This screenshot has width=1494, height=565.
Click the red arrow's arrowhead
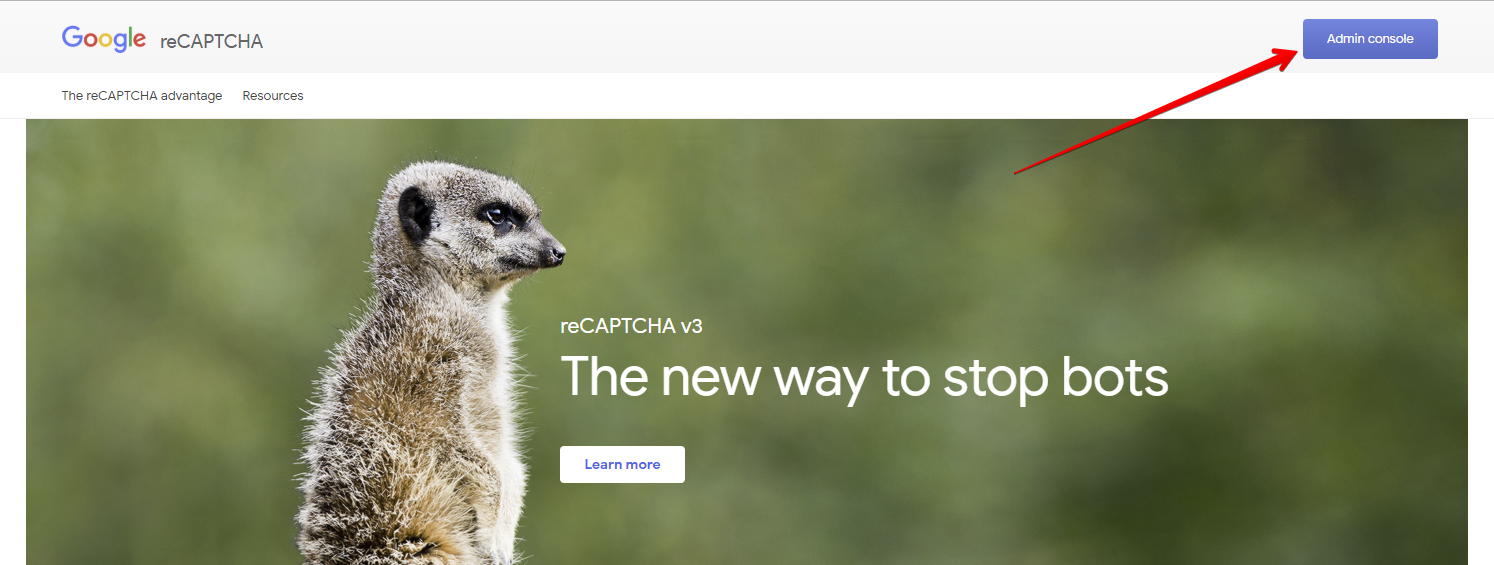[x=1285, y=58]
